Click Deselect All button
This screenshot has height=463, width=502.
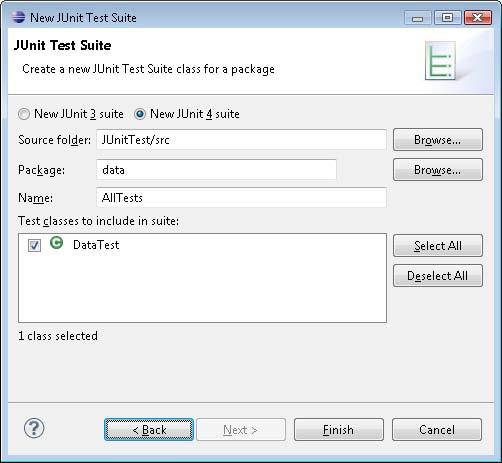coord(438,276)
